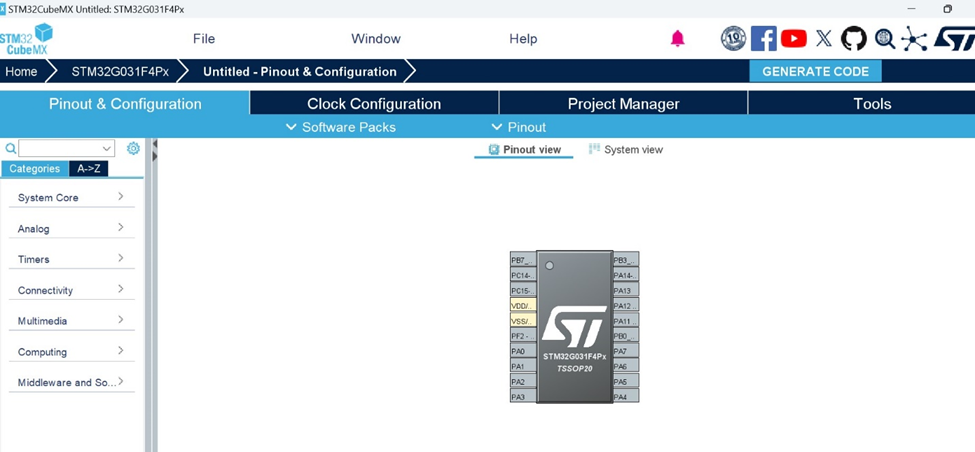975x452 pixels.
Task: Open the Pinout dropdown
Action: point(519,127)
